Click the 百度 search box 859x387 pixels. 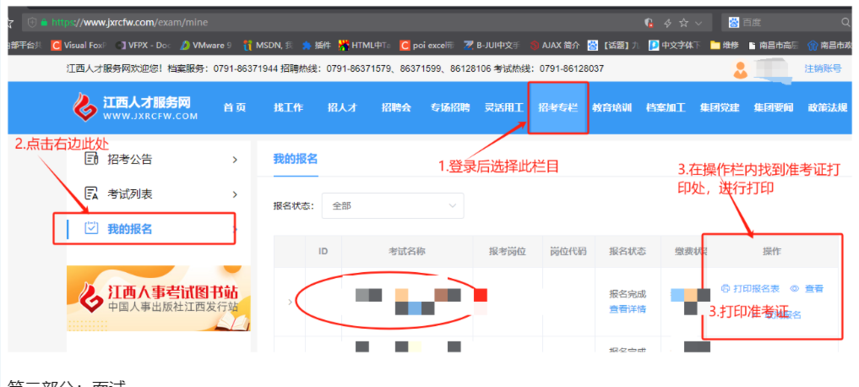(x=786, y=22)
